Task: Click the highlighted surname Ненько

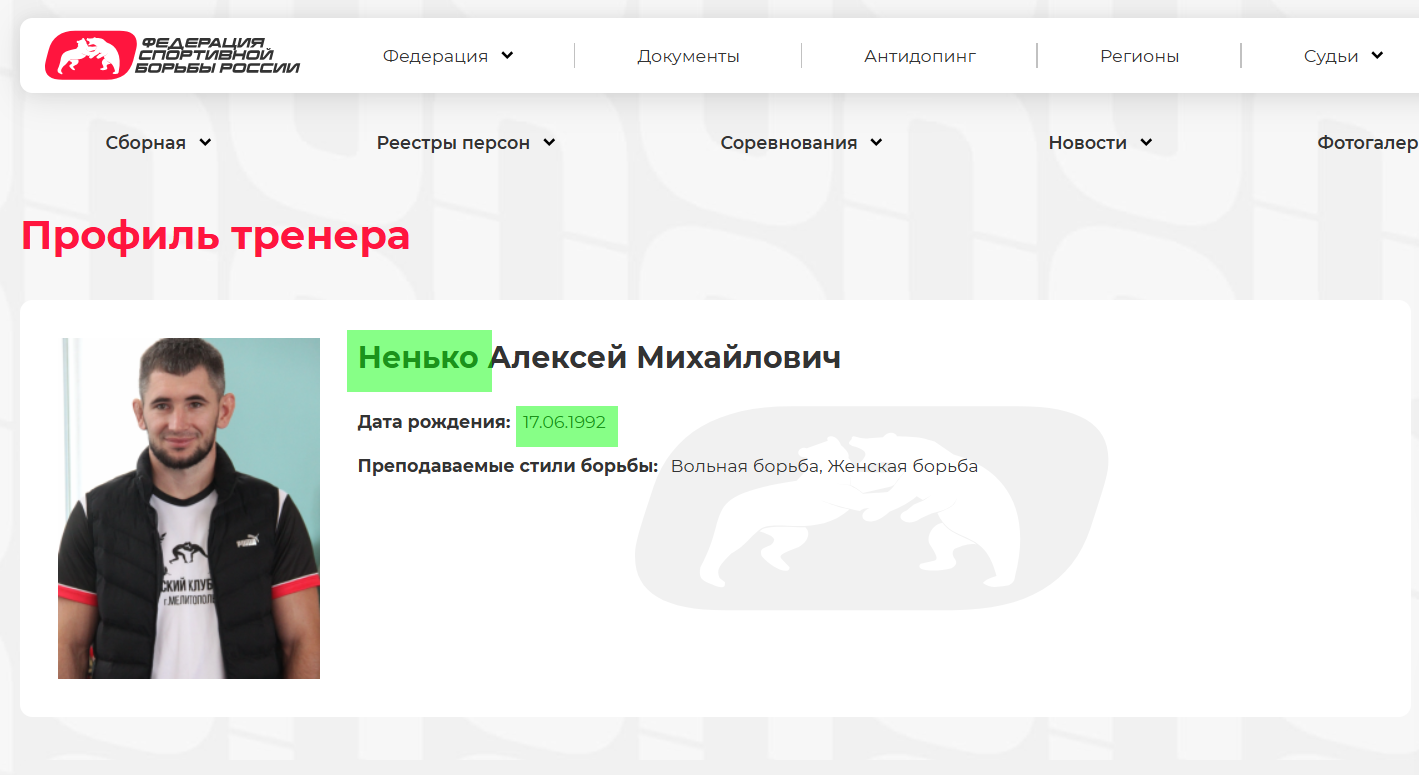Action: pyautogui.click(x=419, y=358)
